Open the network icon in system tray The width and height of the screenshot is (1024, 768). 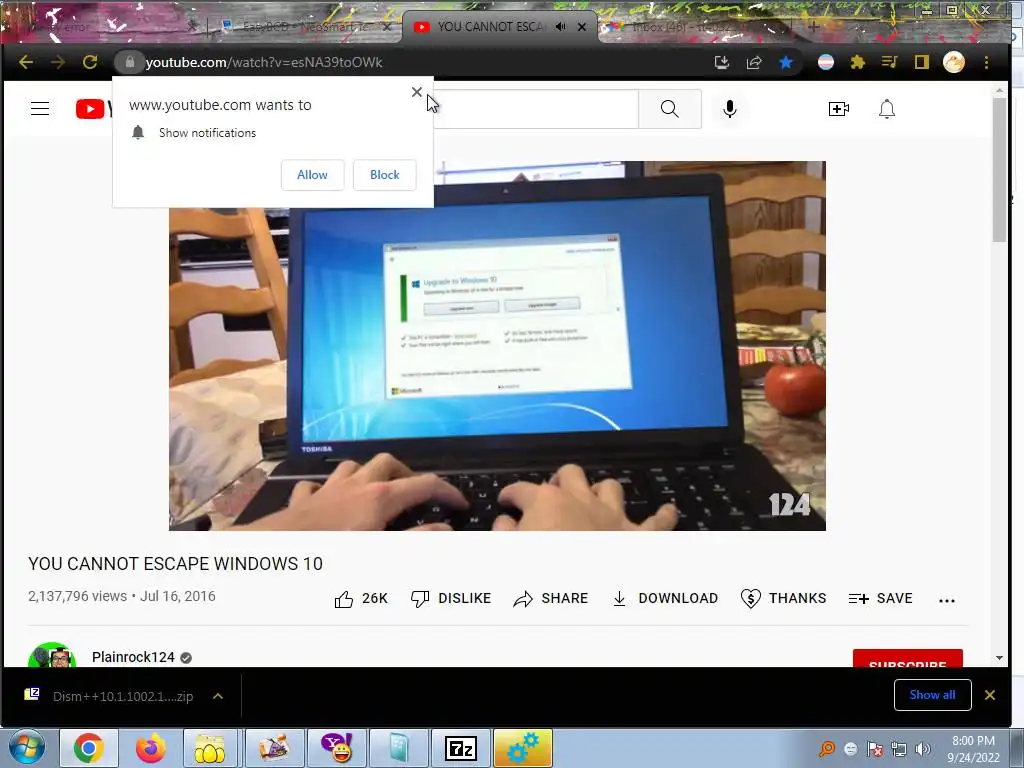[899, 749]
